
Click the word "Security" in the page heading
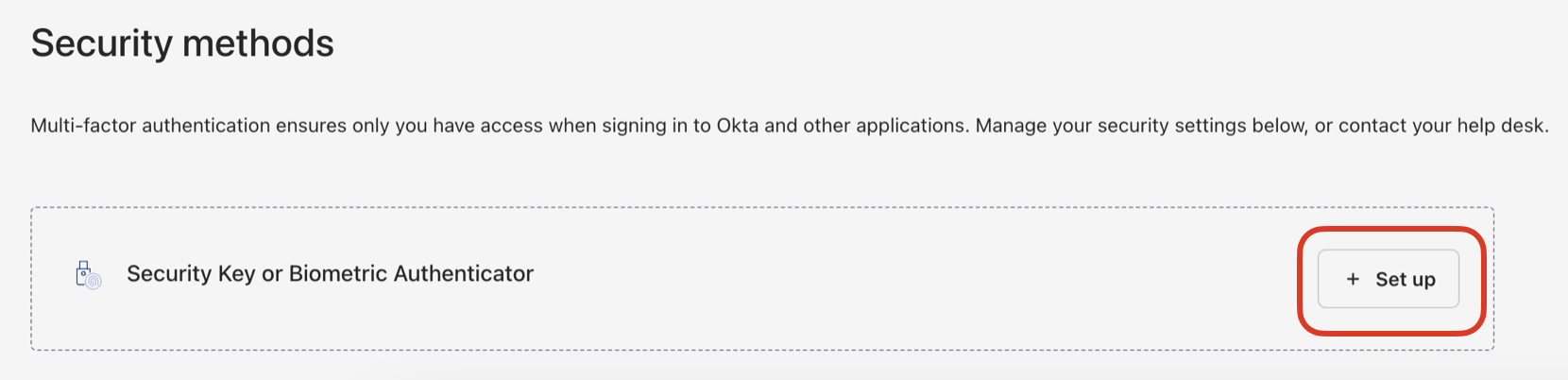[x=101, y=43]
